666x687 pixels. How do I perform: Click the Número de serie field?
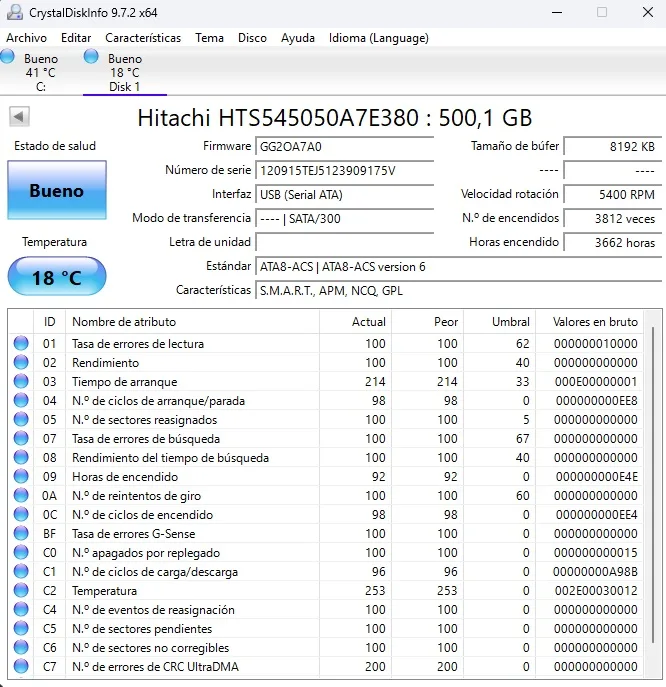pos(345,170)
